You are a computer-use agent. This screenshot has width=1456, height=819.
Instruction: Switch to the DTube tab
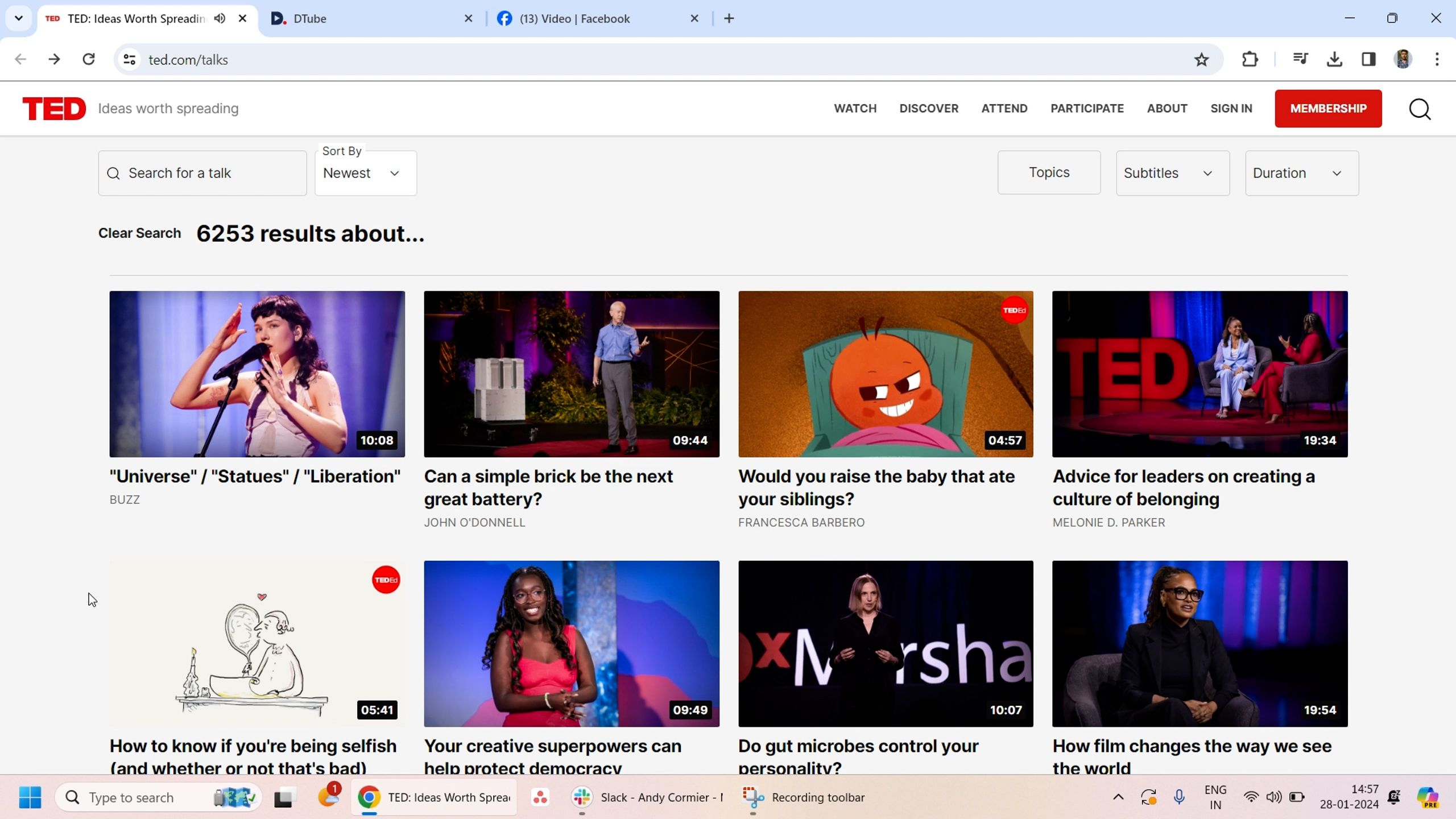(364, 19)
